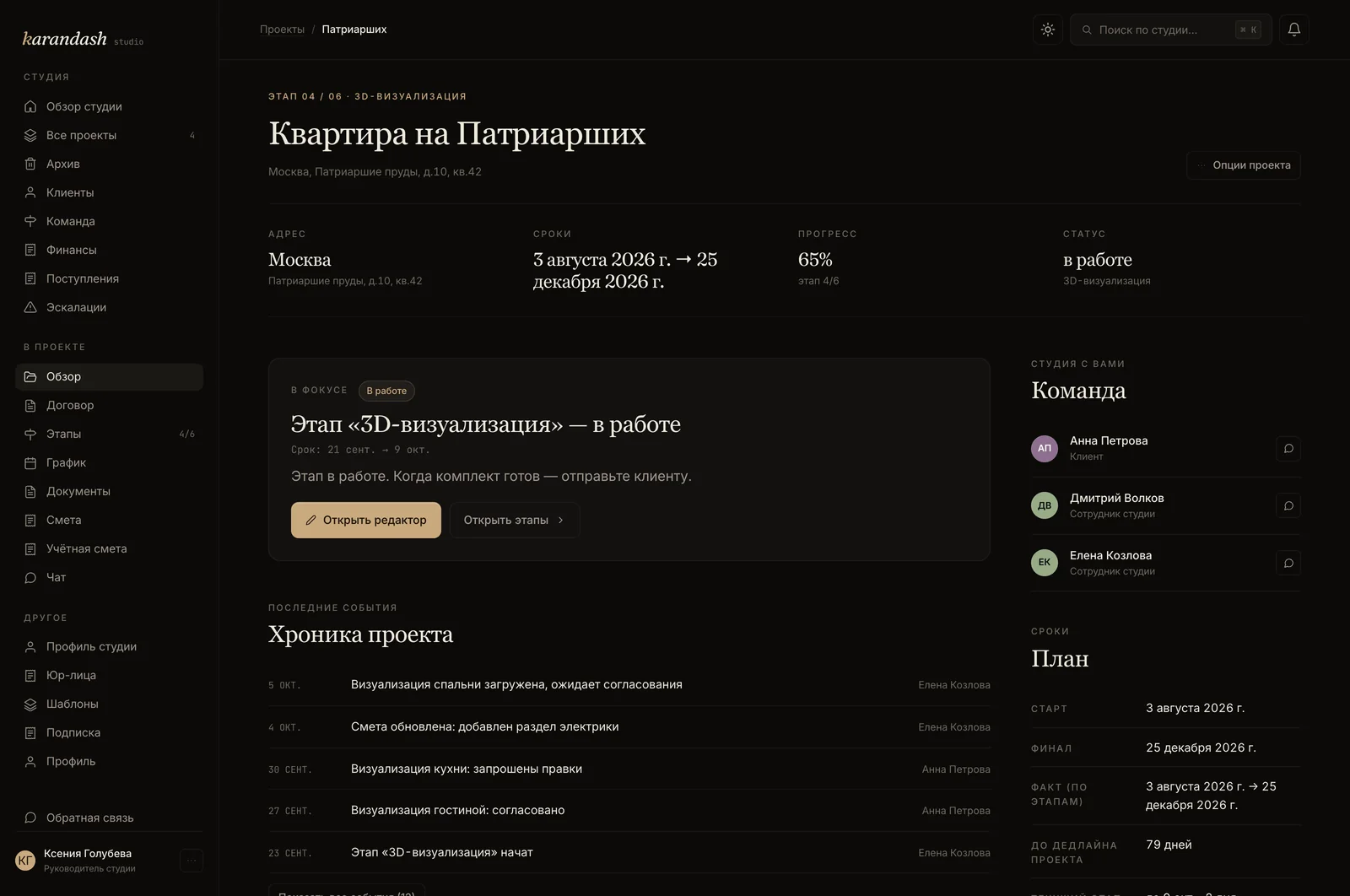This screenshot has height=896, width=1350.
Task: Message Анна Петрова via her chat icon
Action: point(1288,449)
